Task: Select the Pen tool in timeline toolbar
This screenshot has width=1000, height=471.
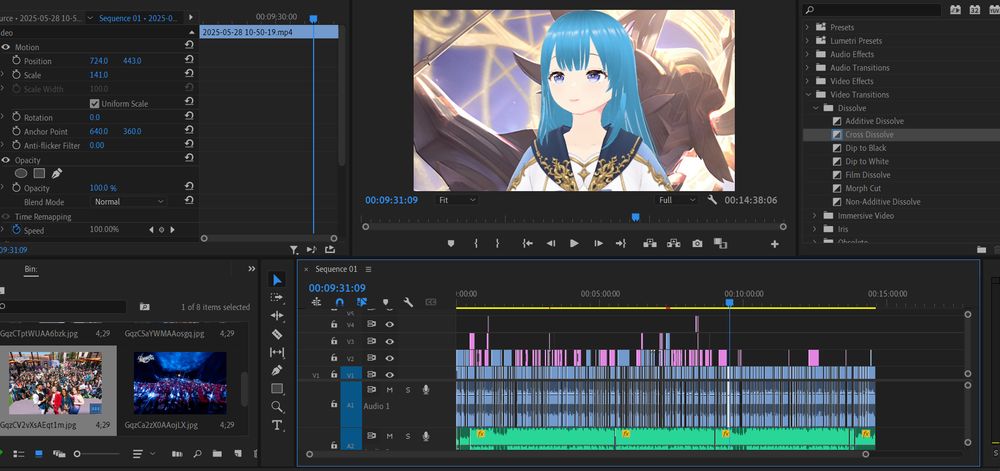Action: (277, 370)
